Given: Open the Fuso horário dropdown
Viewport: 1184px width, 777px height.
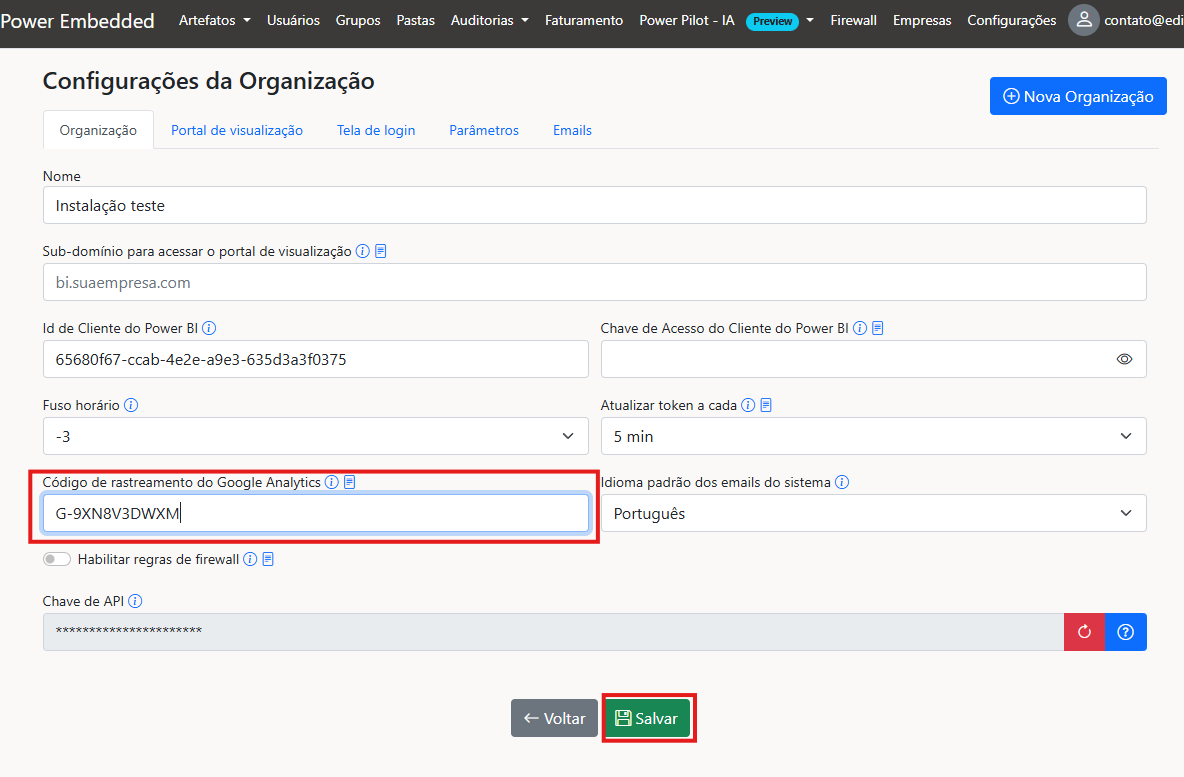Looking at the screenshot, I should pyautogui.click(x=315, y=436).
